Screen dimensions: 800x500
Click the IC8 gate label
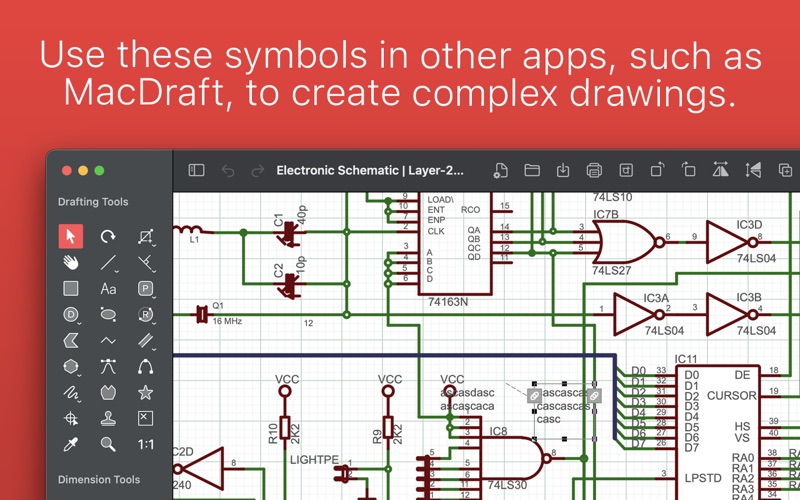(498, 431)
